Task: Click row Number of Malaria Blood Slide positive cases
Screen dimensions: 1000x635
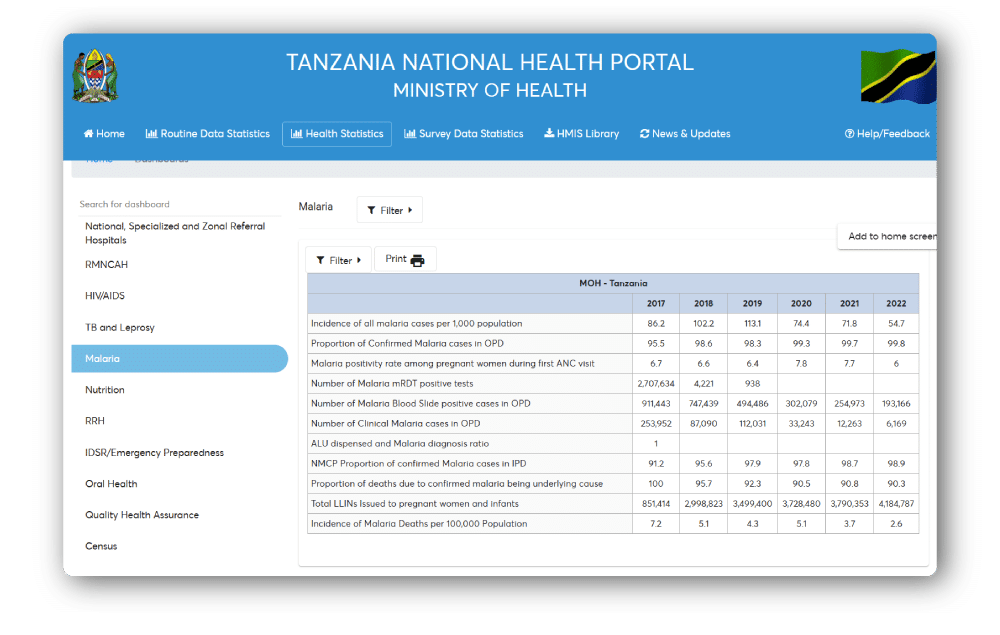Action: pos(613,404)
